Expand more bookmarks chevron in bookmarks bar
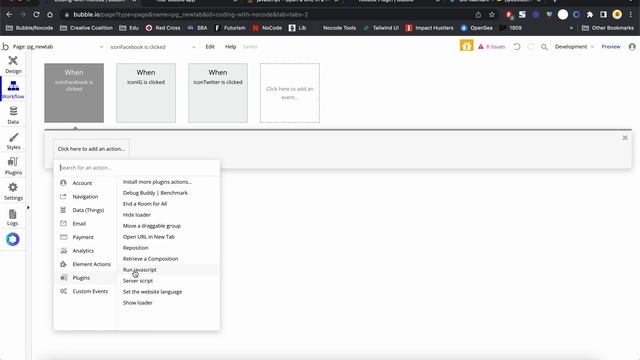 point(571,28)
